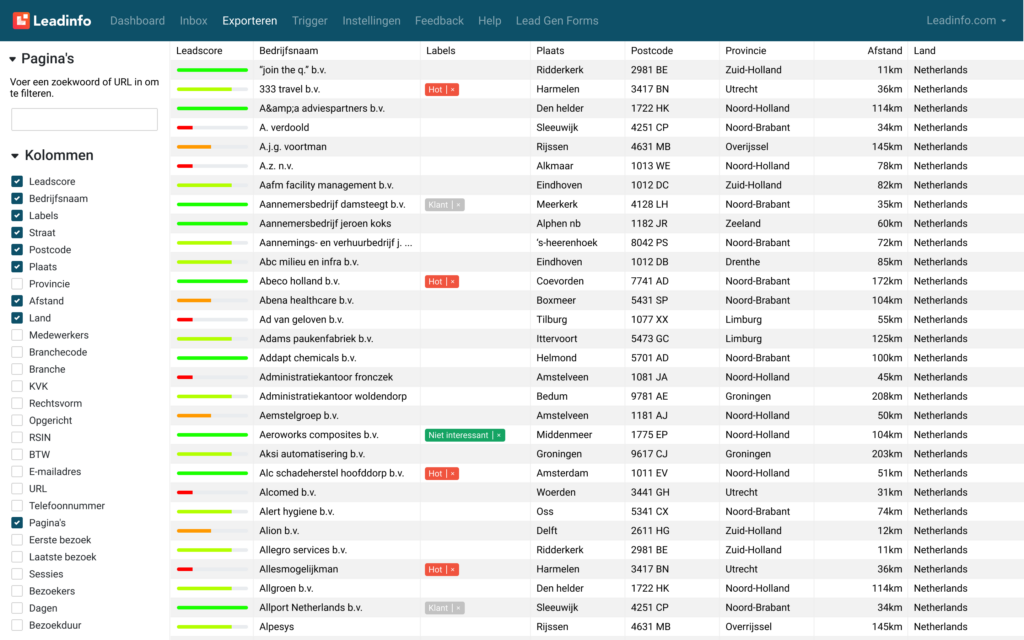1024x640 pixels.
Task: Check the Telefoonnummer checkbox
Action: click(x=17, y=505)
